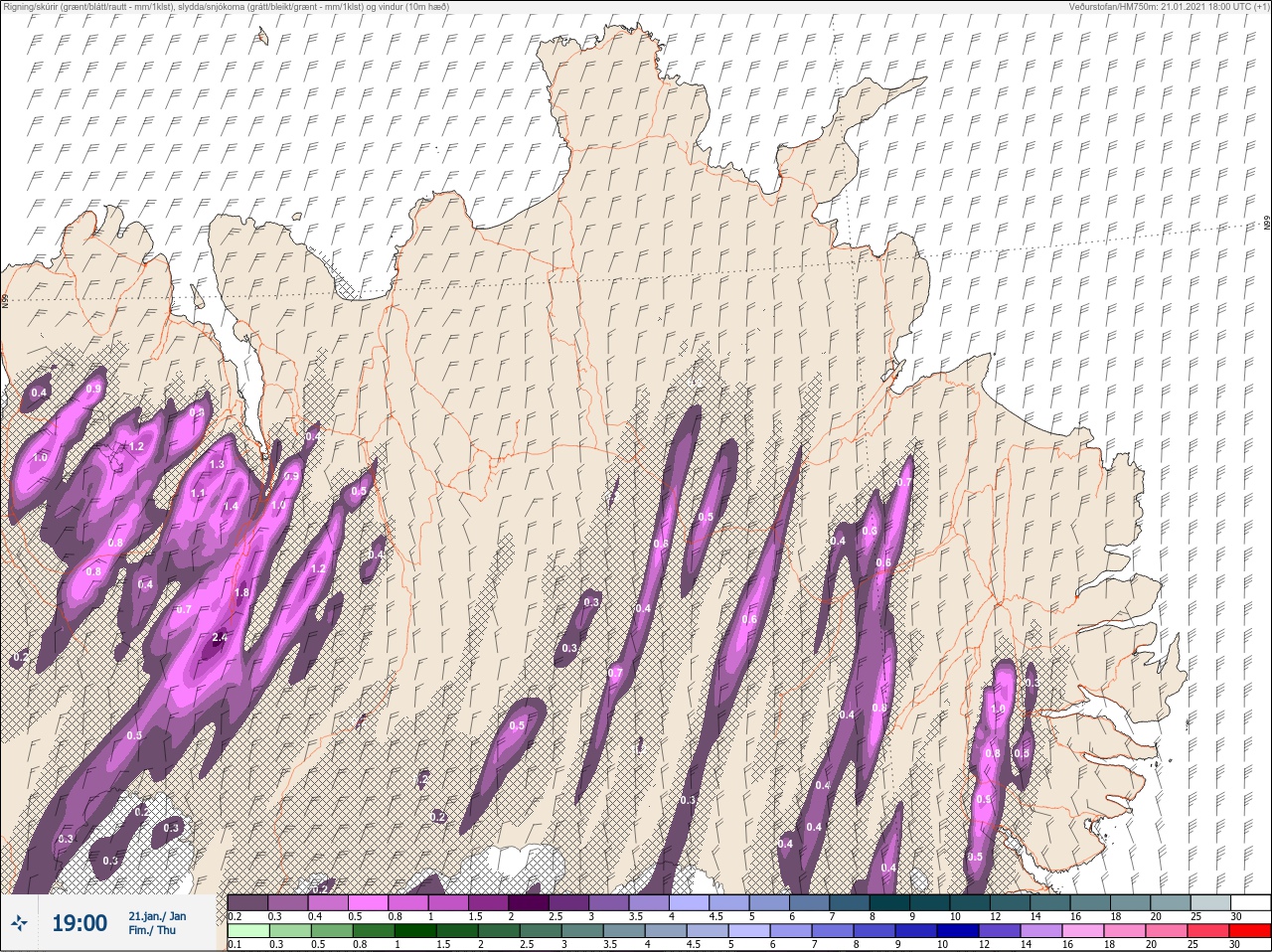Pick the light pink swatch at 16 in lower legend

1082,931
